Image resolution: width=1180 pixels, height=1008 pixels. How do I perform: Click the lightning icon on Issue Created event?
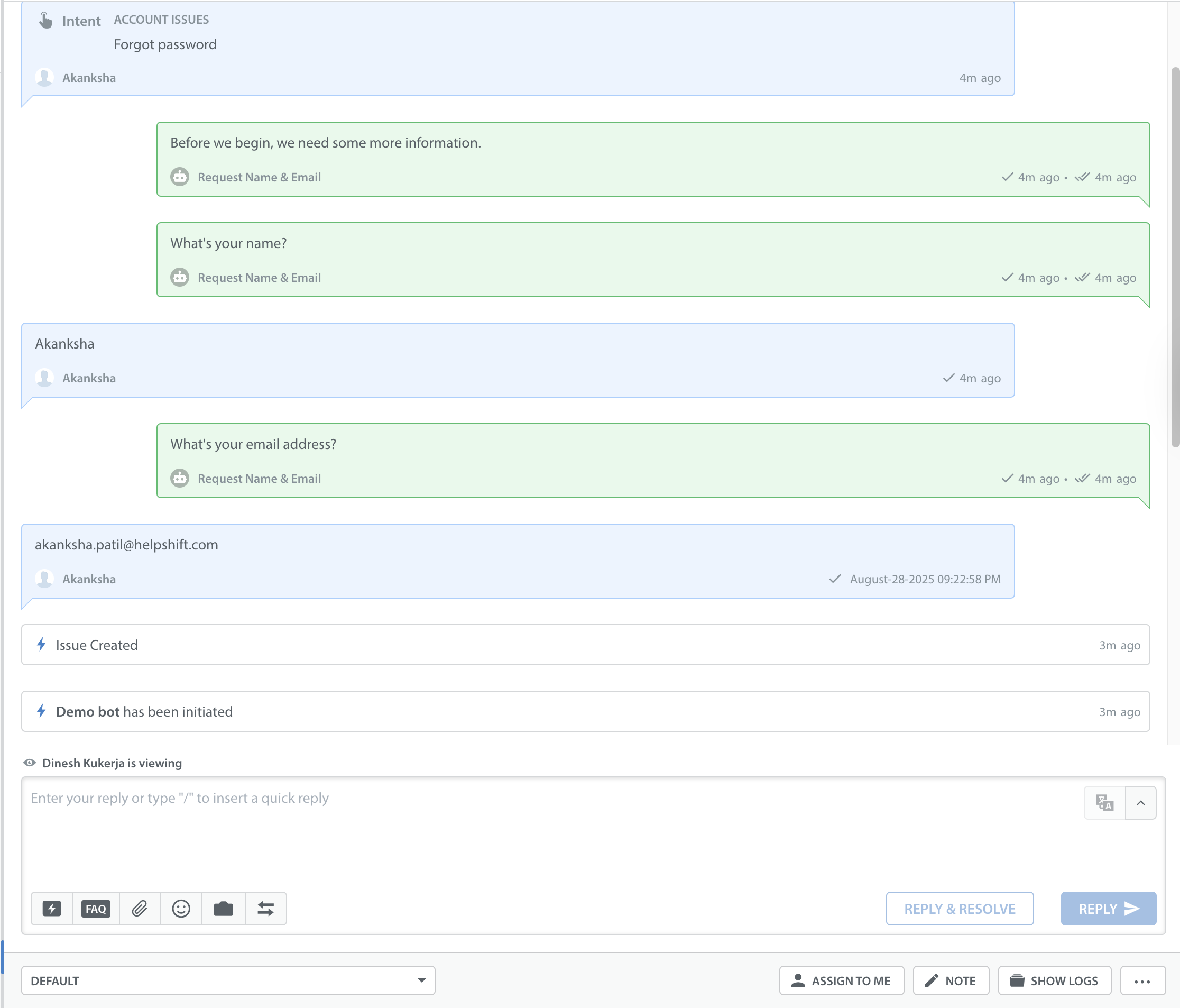(x=42, y=645)
